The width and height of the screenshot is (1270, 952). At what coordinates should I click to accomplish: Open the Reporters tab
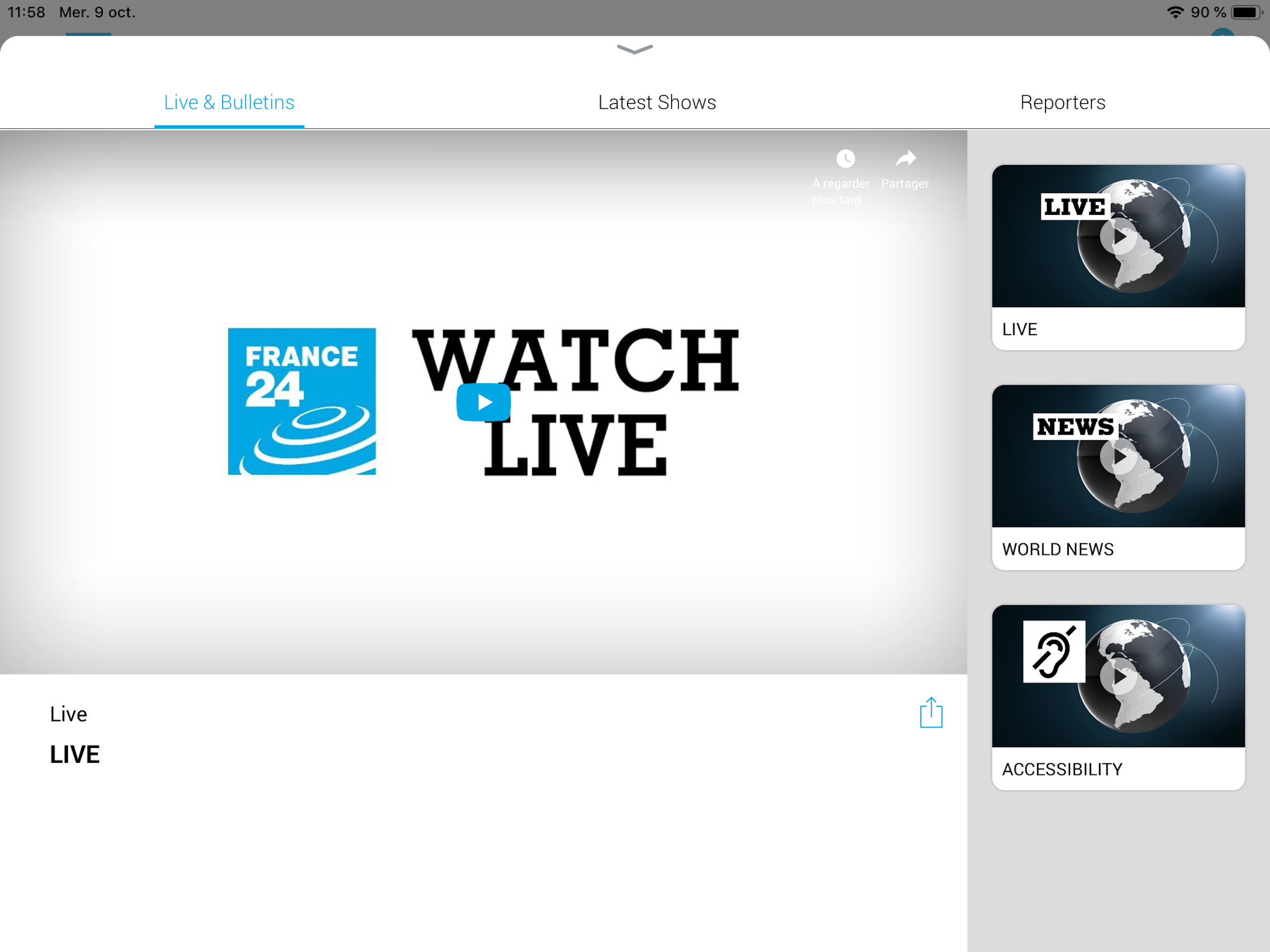point(1062,102)
